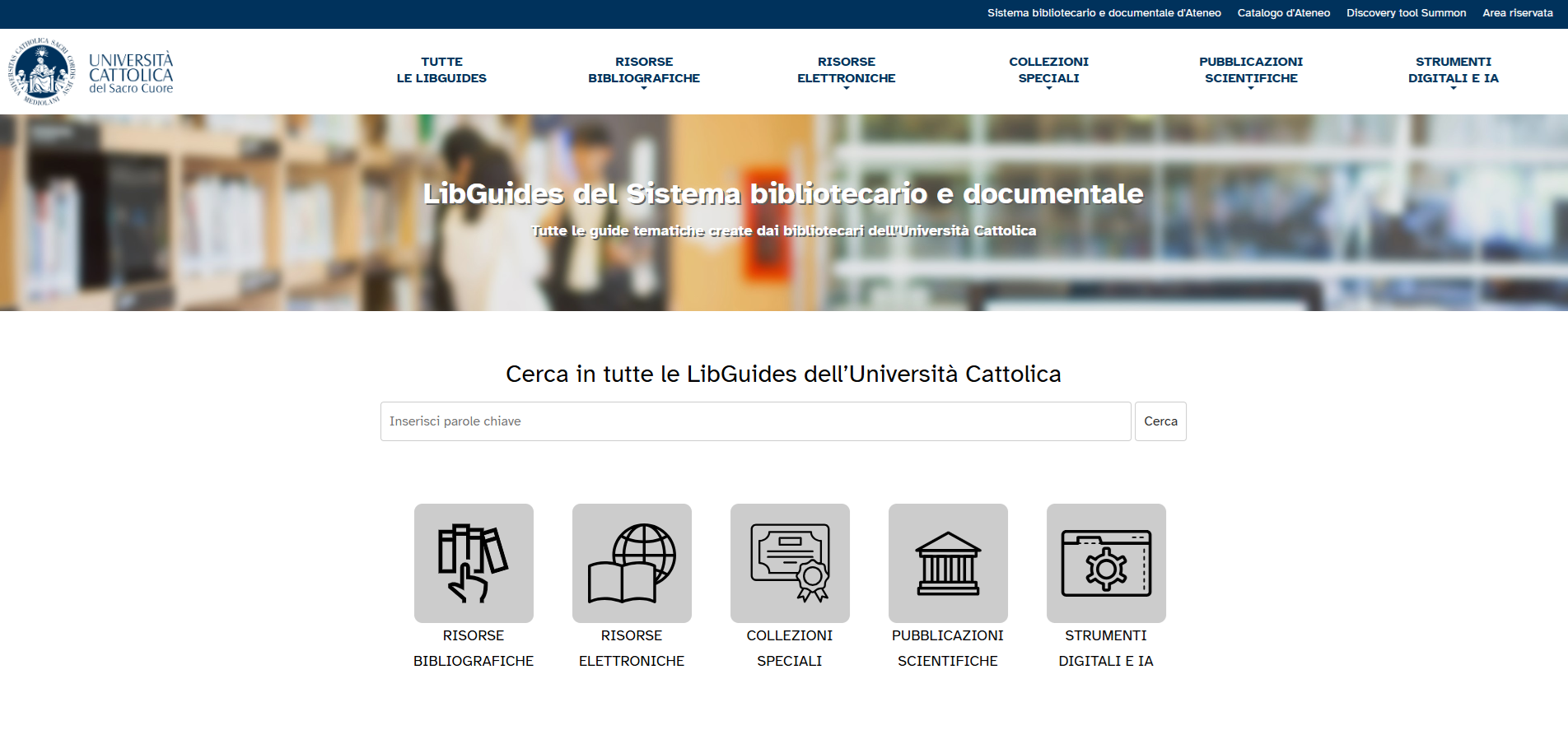Image resolution: width=1568 pixels, height=744 pixels.
Task: Click the Università Cattolica logo
Action: point(91,72)
